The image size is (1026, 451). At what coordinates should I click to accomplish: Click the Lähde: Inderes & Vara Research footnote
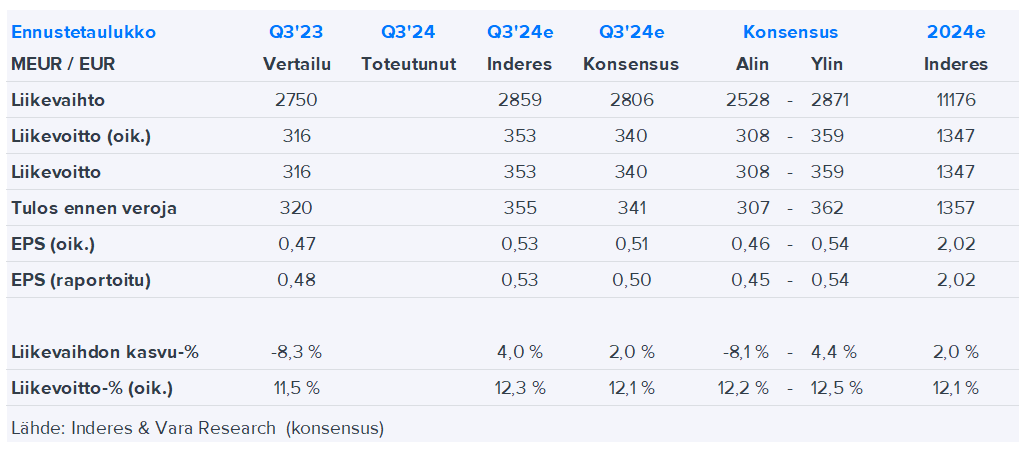click(197, 428)
